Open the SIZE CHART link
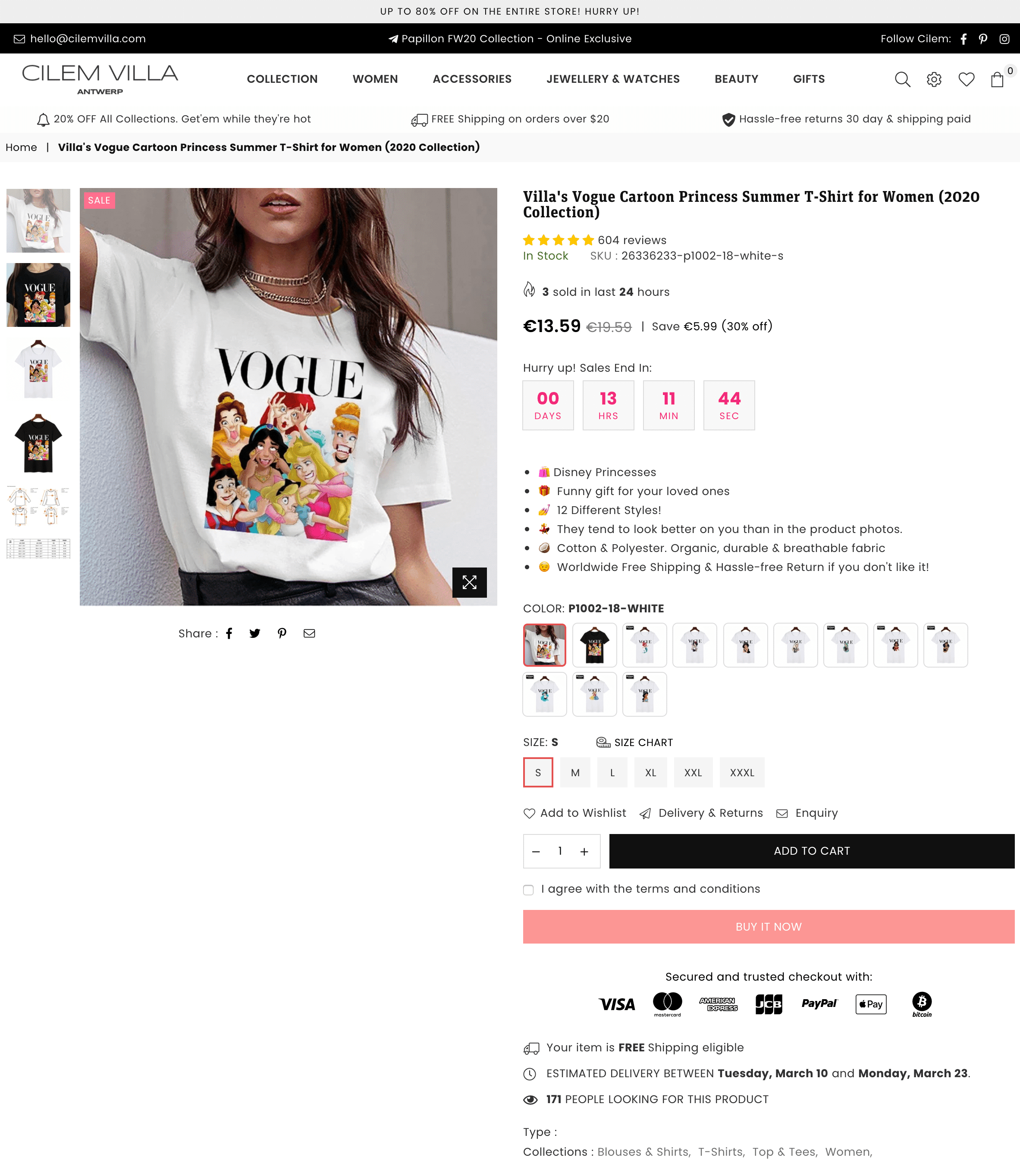 (x=634, y=742)
